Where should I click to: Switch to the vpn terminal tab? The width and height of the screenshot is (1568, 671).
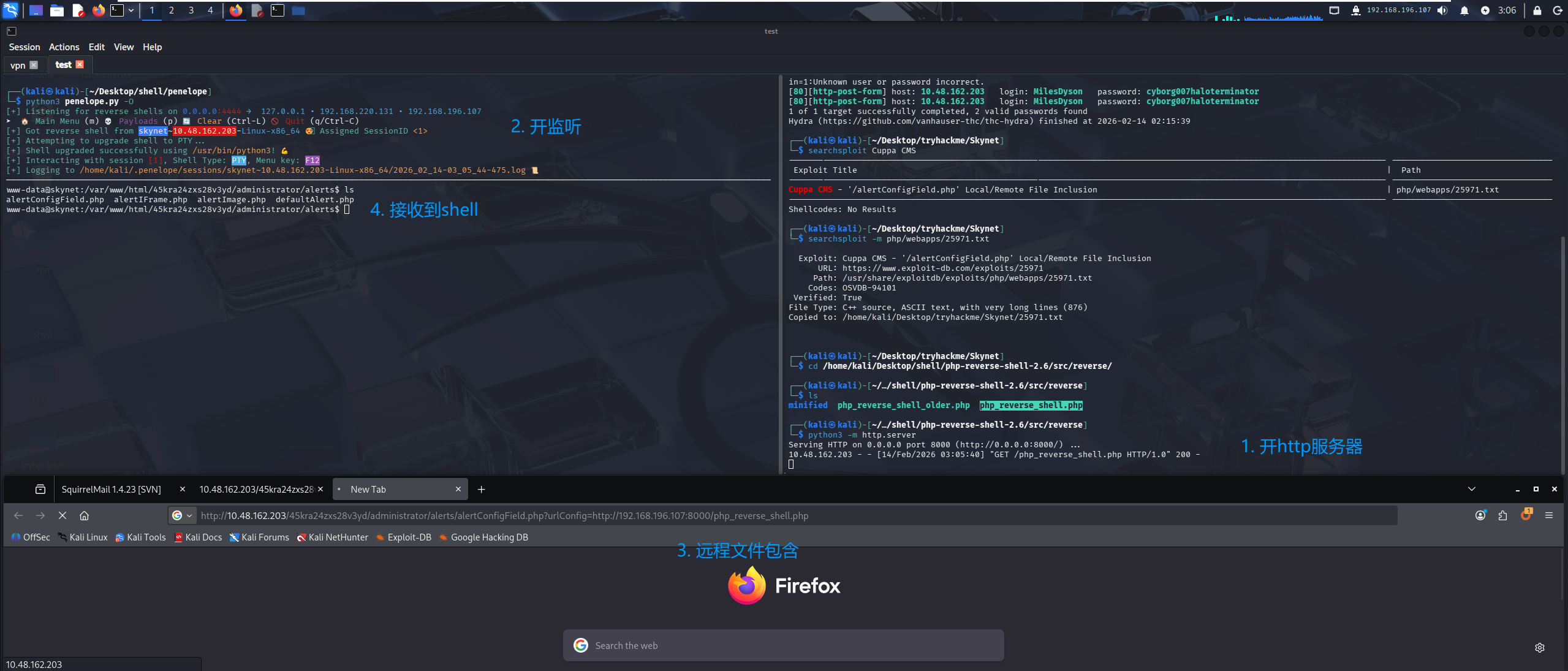[18, 65]
